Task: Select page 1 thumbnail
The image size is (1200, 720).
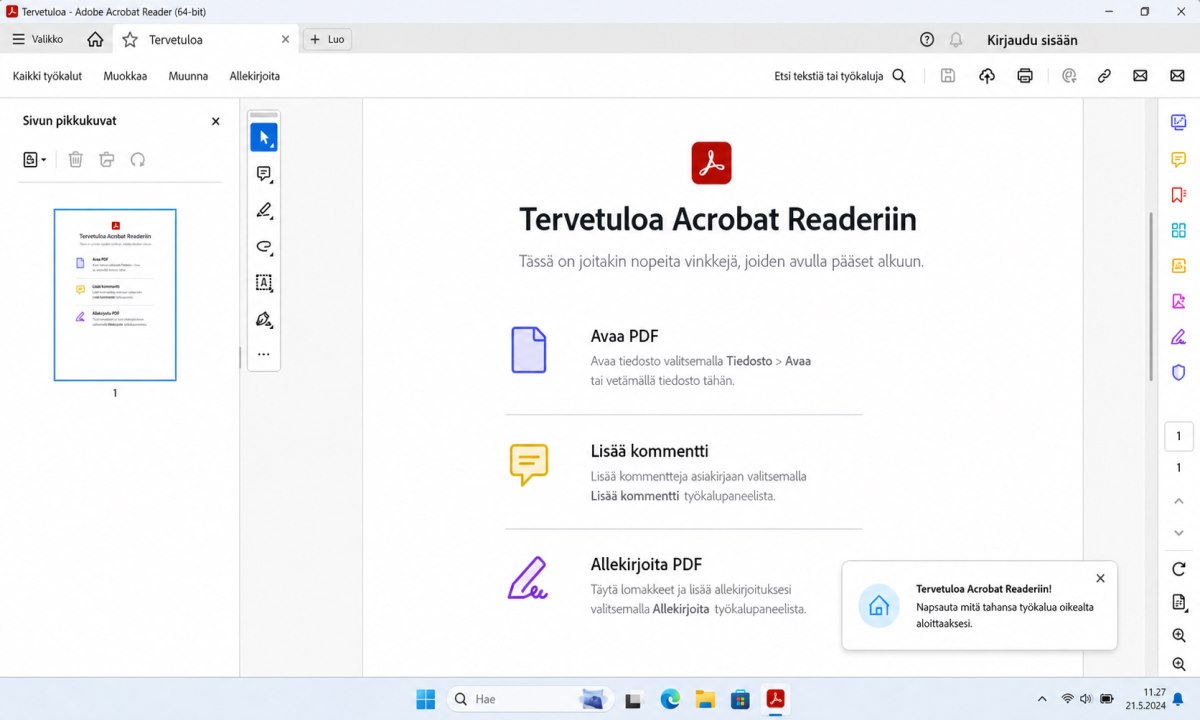Action: (x=115, y=295)
